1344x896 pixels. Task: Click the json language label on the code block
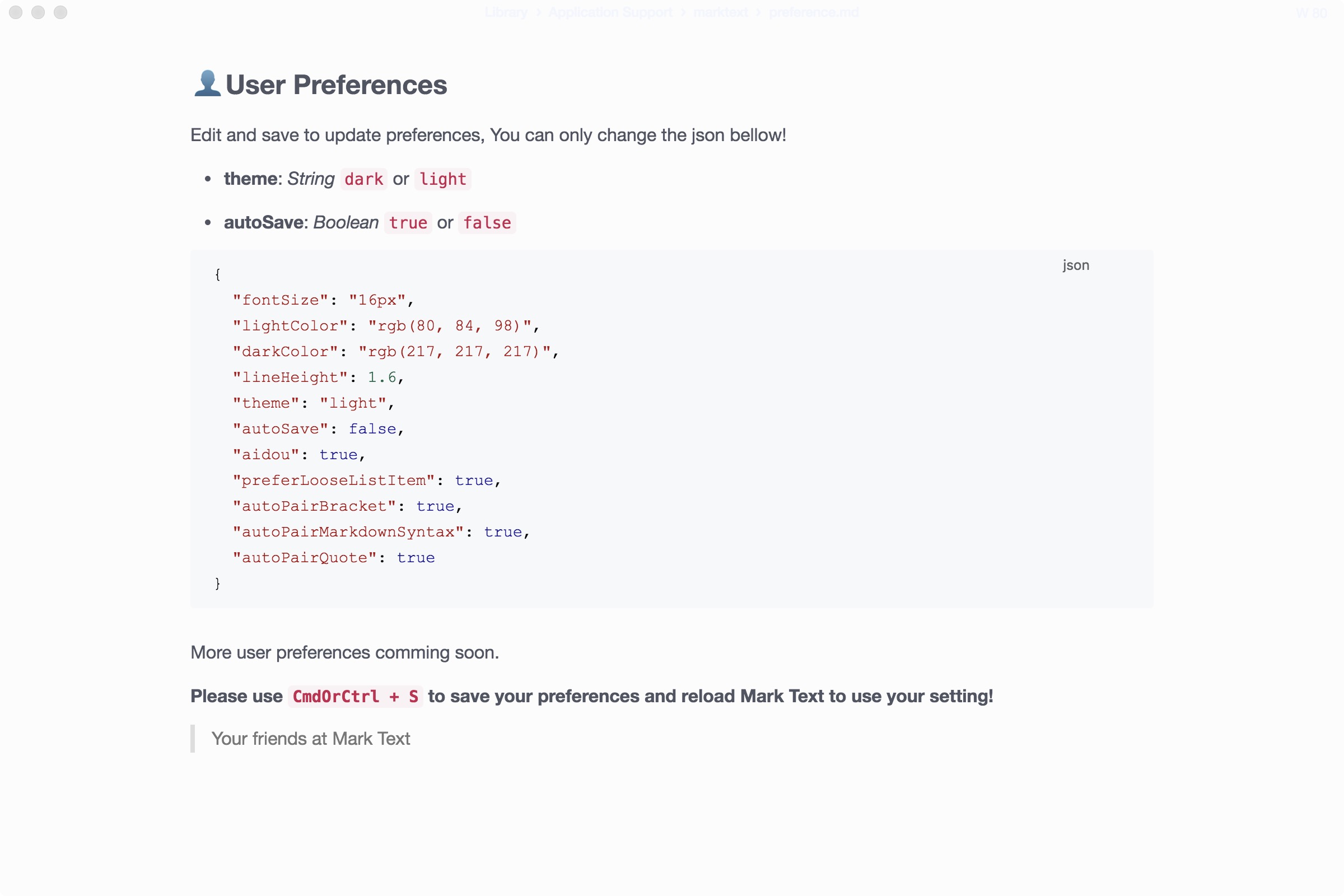(x=1075, y=264)
